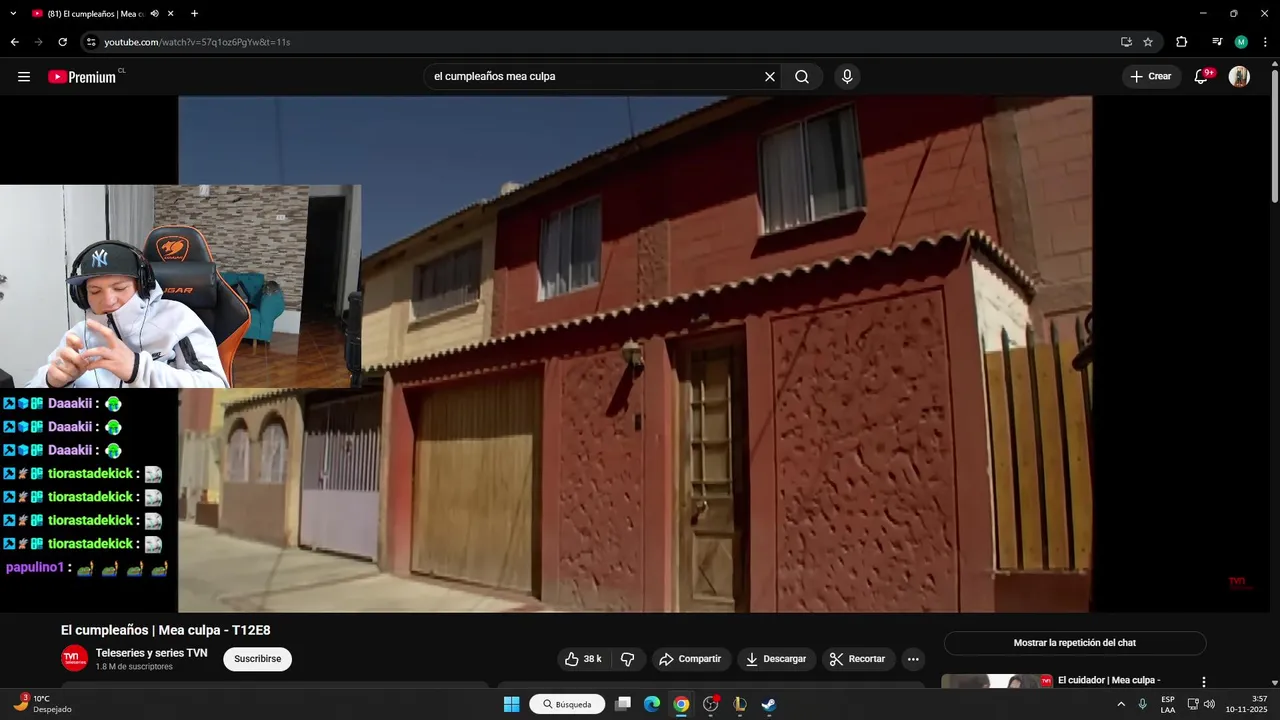Bookmark this page with the star icon

(1148, 42)
